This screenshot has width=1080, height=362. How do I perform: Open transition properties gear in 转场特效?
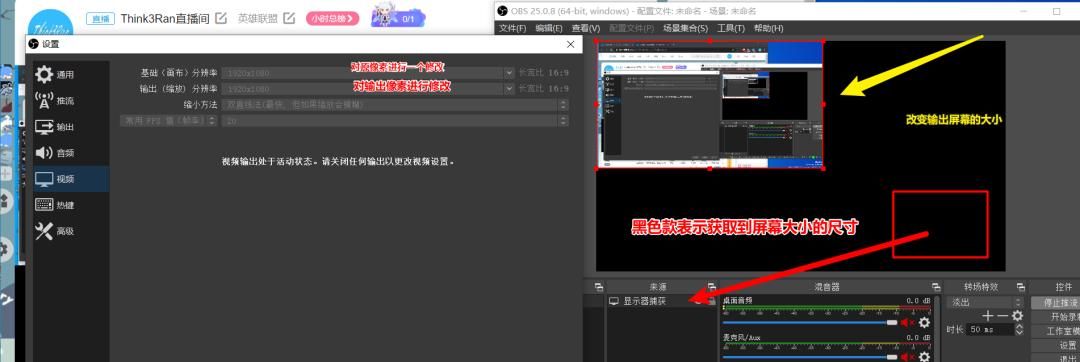tap(1017, 316)
